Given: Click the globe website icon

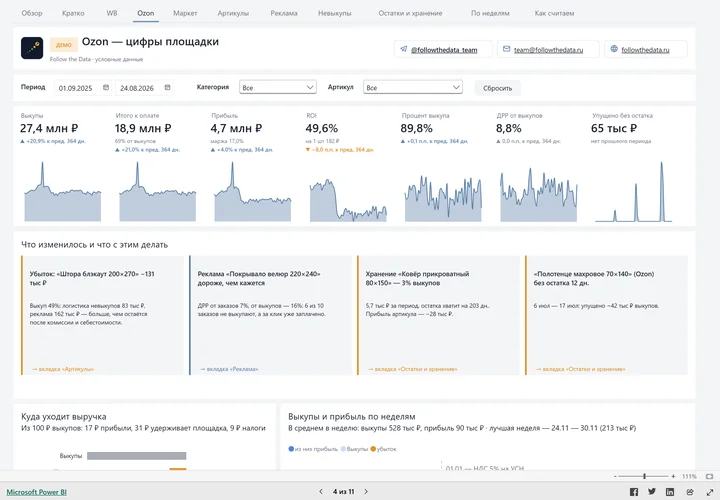Looking at the screenshot, I should [x=614, y=49].
